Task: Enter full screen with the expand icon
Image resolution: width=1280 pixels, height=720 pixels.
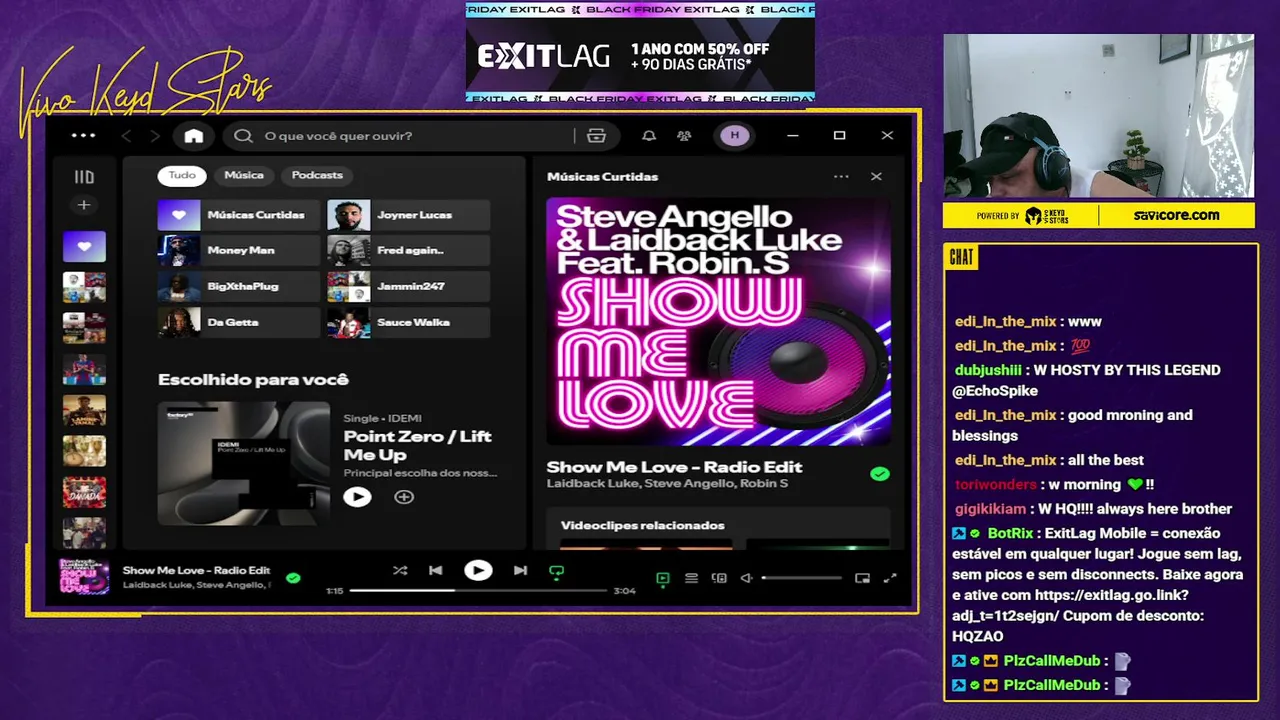Action: coord(890,578)
